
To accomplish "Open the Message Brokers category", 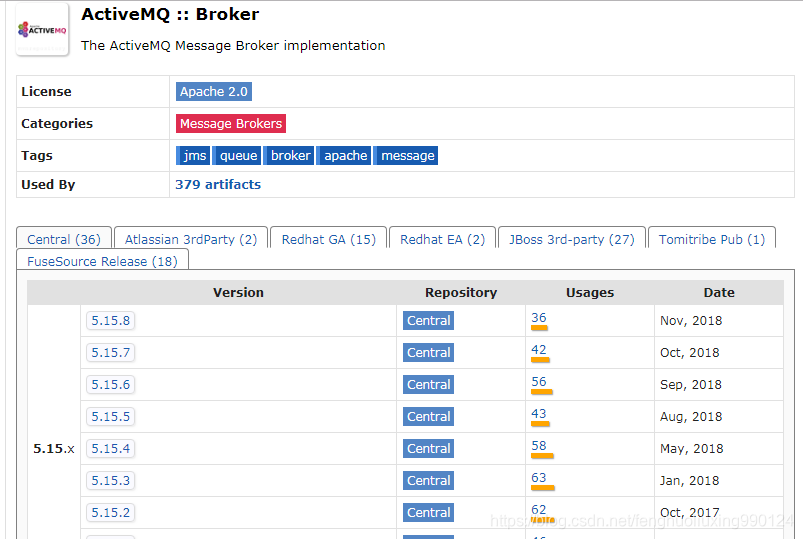I will pyautogui.click(x=230, y=123).
